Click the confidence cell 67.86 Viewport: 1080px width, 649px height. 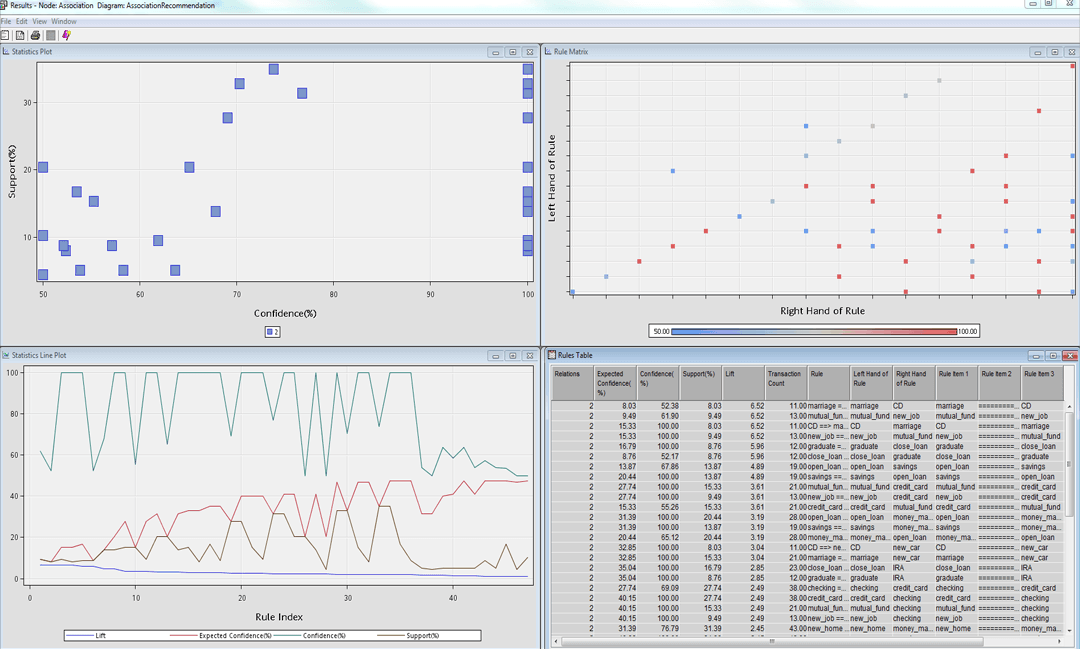[658, 467]
